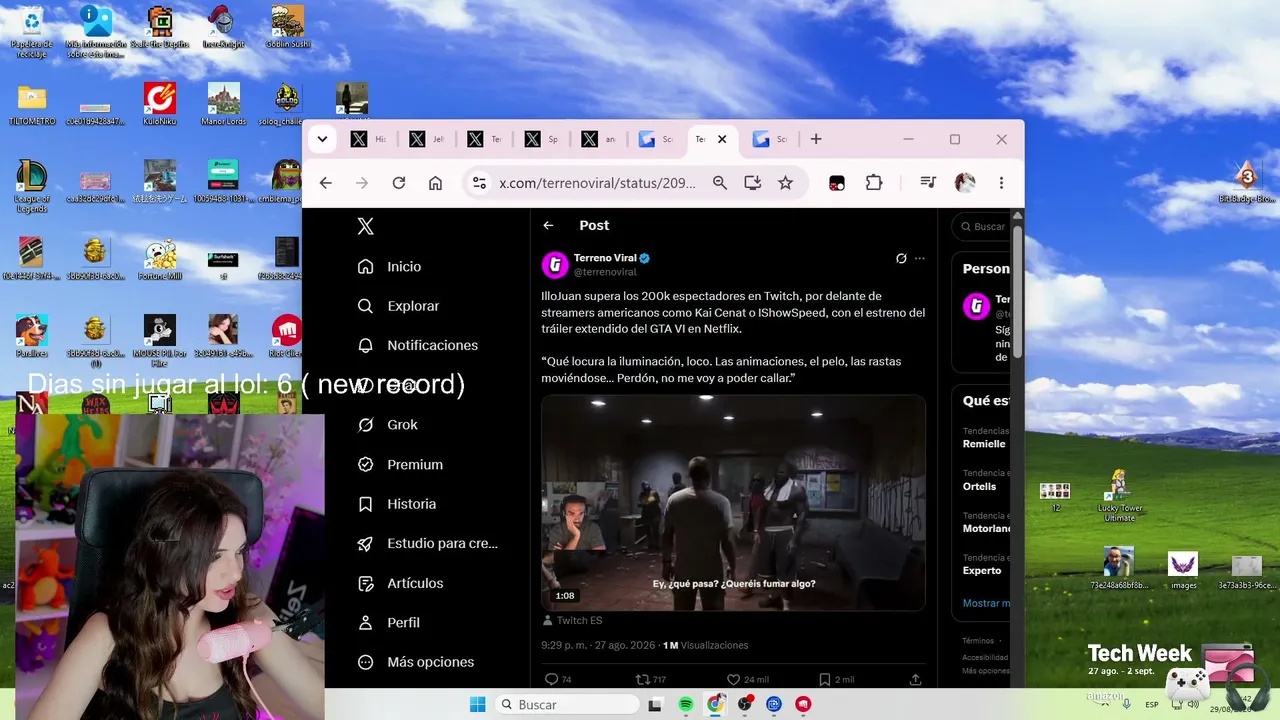Open Estudio para creadores
Screen dimensions: 1280x720
[428, 544]
